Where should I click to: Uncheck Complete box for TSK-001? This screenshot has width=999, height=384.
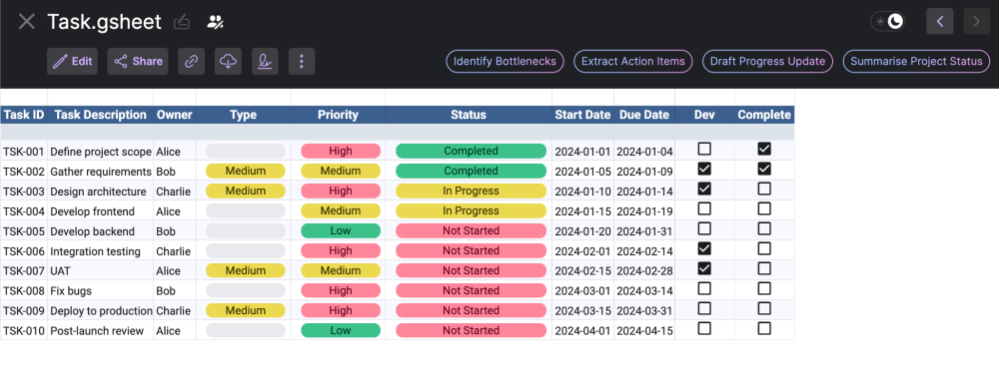(764, 149)
